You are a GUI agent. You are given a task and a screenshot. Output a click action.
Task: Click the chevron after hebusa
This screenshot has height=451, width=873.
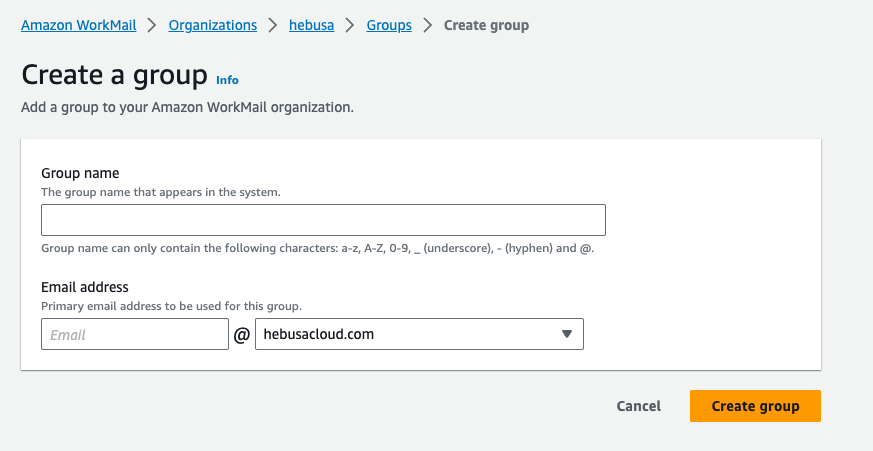(x=351, y=25)
